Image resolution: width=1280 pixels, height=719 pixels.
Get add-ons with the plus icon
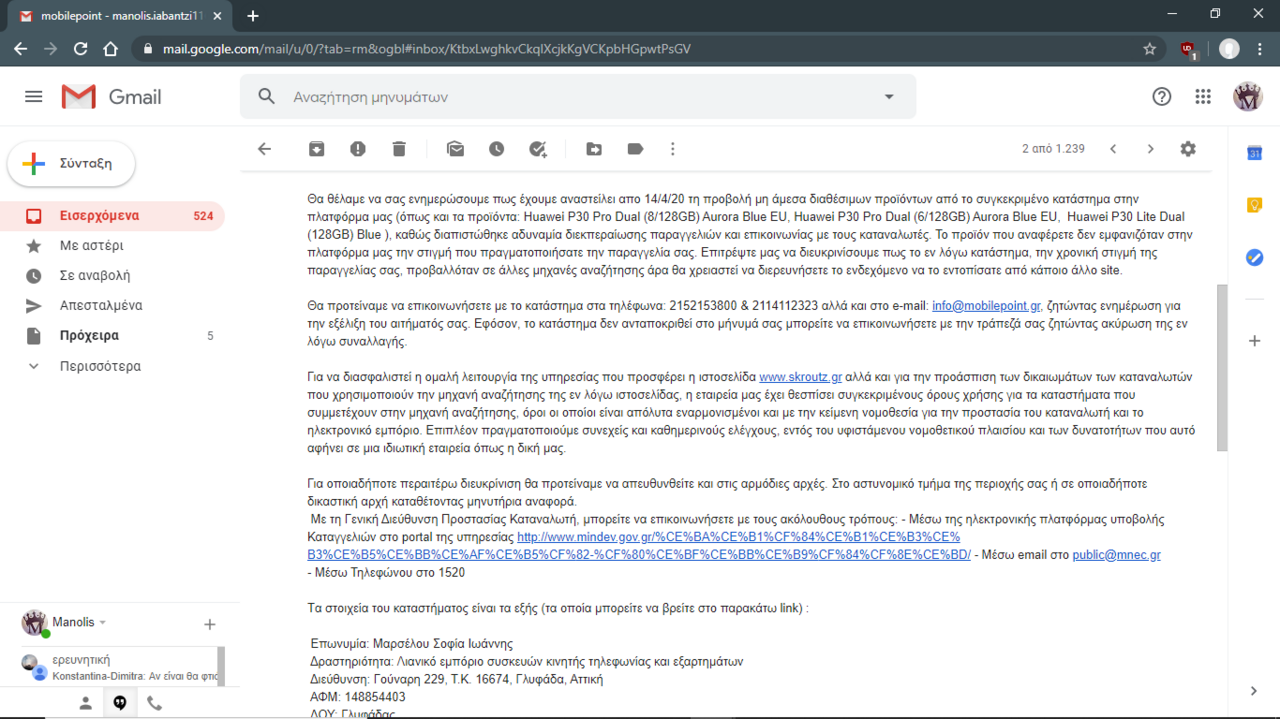click(x=1254, y=341)
